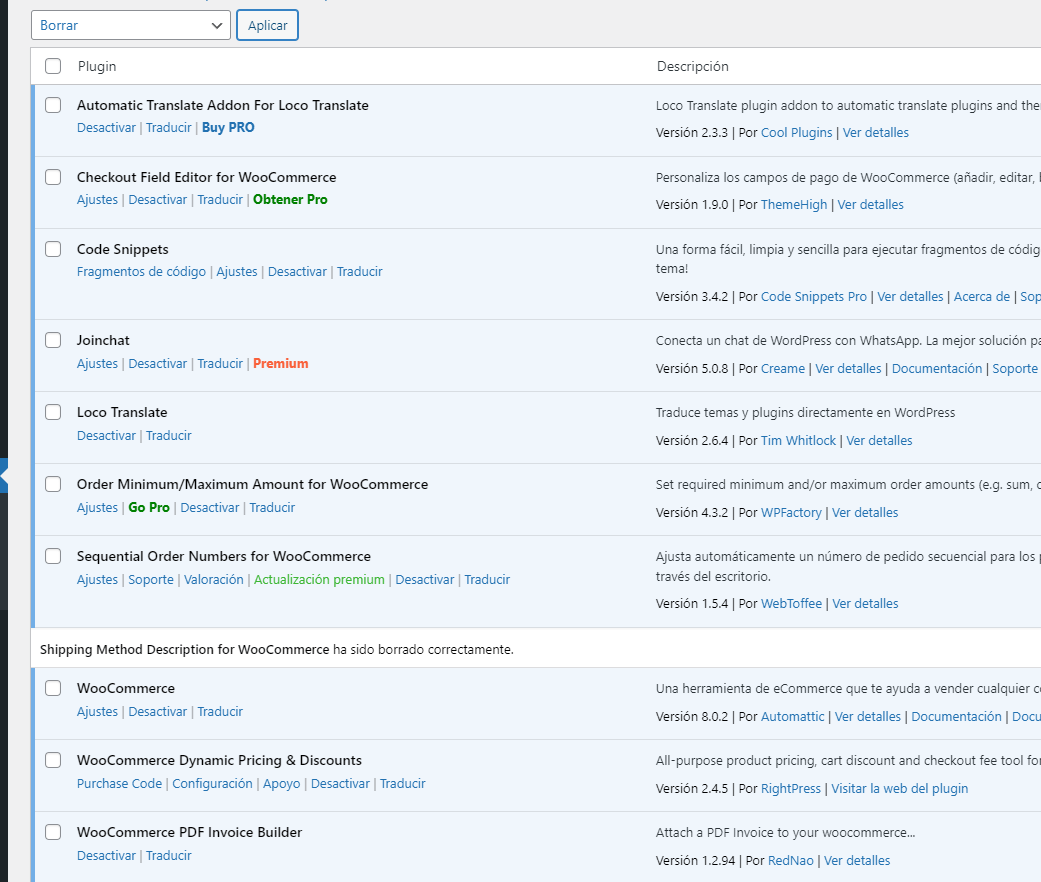Check the Joinchat plugin checkbox
The width and height of the screenshot is (1041, 882).
coord(53,340)
